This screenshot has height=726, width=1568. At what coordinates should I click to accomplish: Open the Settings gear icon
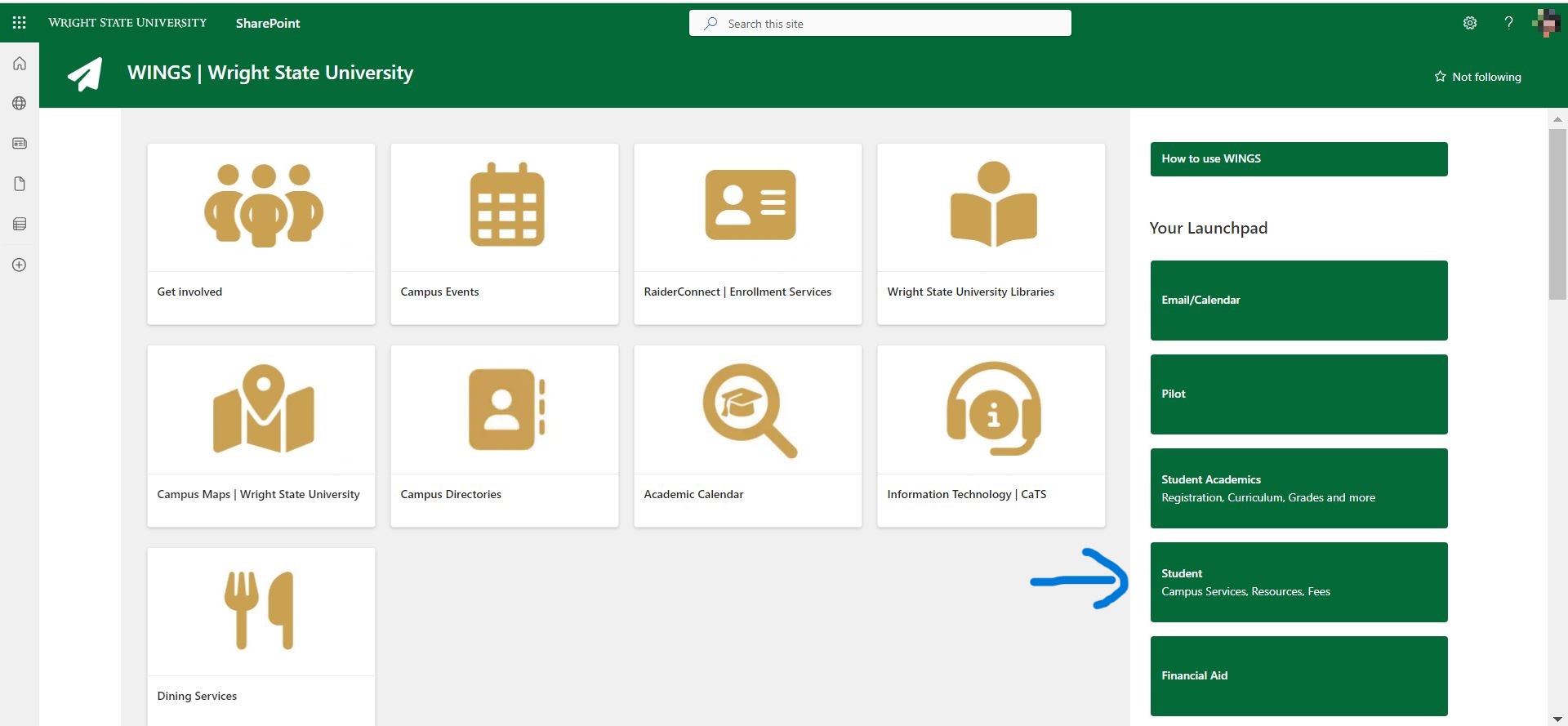coord(1470,23)
